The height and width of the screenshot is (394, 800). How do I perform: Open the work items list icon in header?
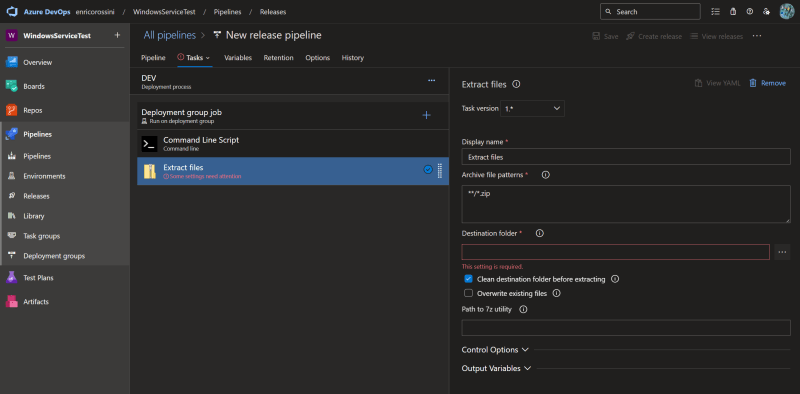(716, 12)
